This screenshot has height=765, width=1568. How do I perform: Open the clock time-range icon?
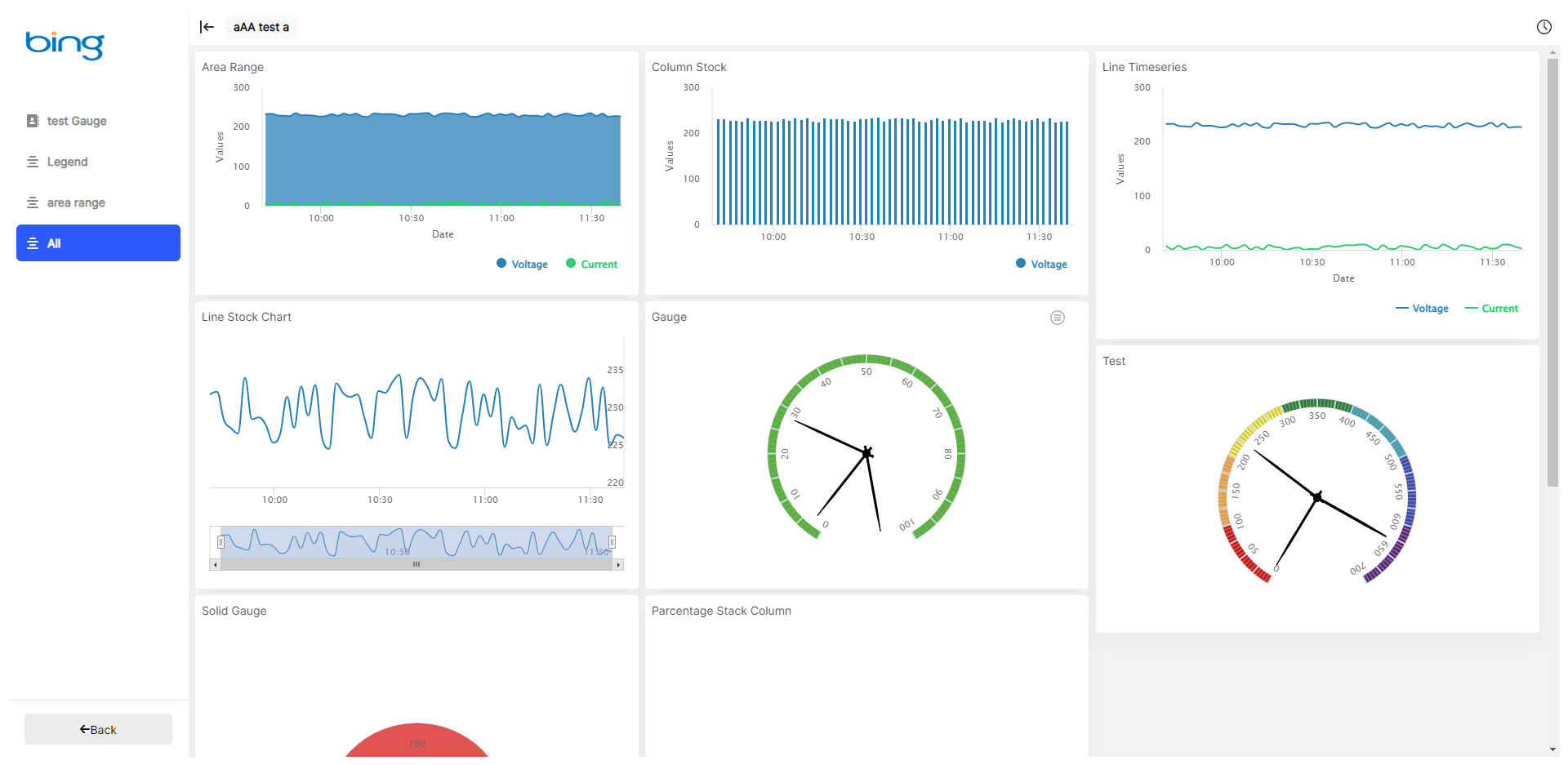coord(1543,27)
